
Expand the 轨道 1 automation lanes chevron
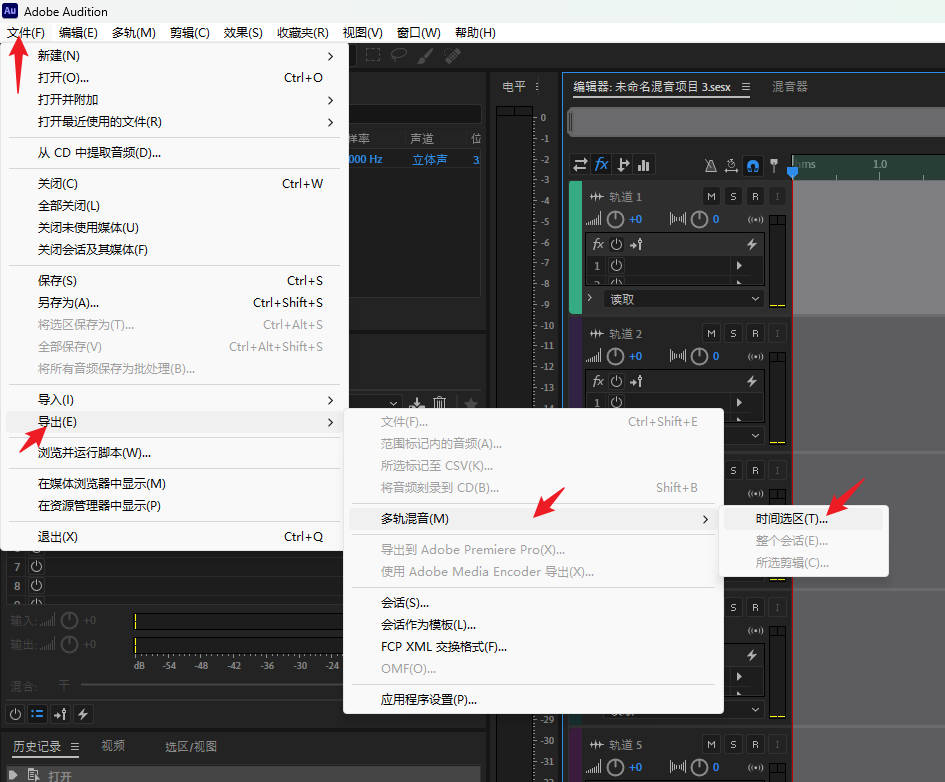(590, 298)
